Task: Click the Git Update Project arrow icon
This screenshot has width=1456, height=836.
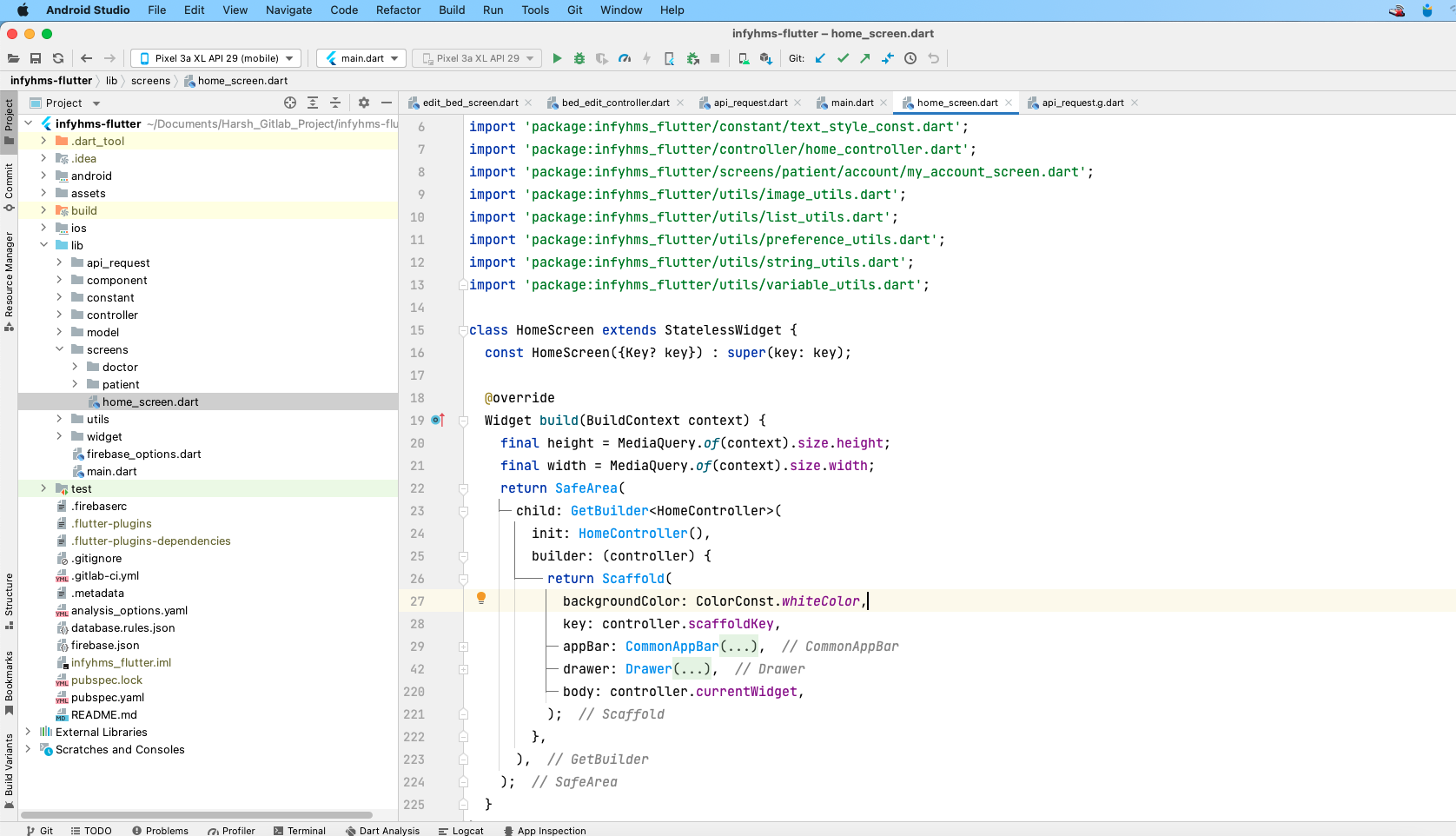Action: 820,58
